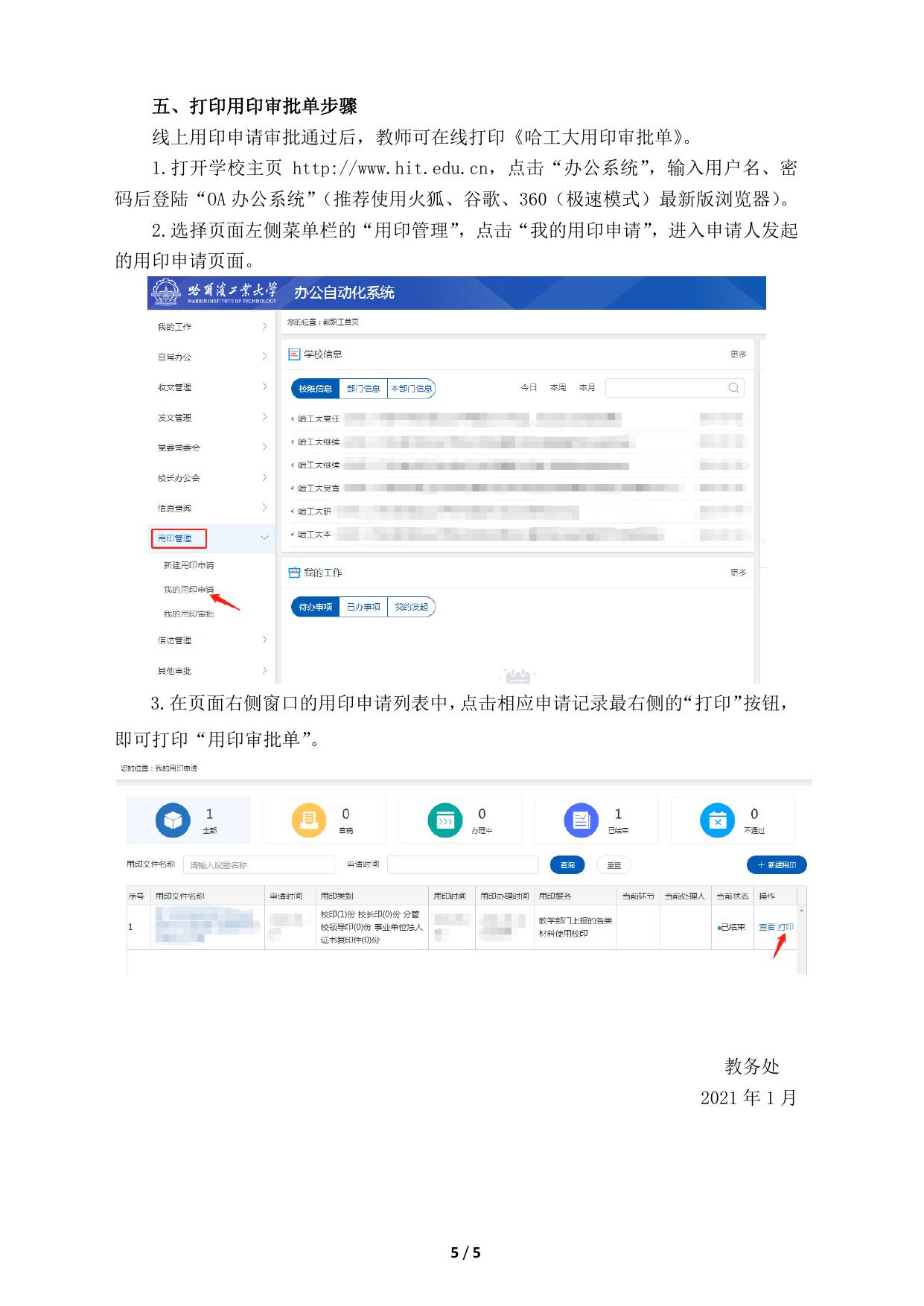
Task: Click the purple 已结束 document icon
Action: (581, 821)
